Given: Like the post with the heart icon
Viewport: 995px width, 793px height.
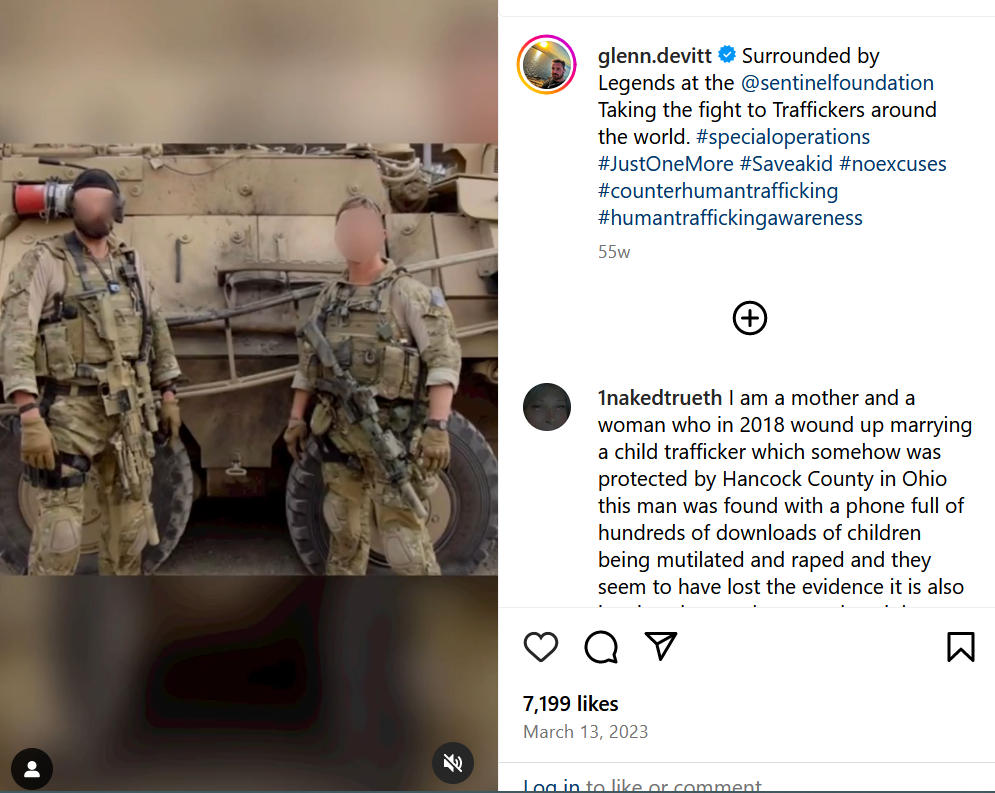Looking at the screenshot, I should coord(541,647).
